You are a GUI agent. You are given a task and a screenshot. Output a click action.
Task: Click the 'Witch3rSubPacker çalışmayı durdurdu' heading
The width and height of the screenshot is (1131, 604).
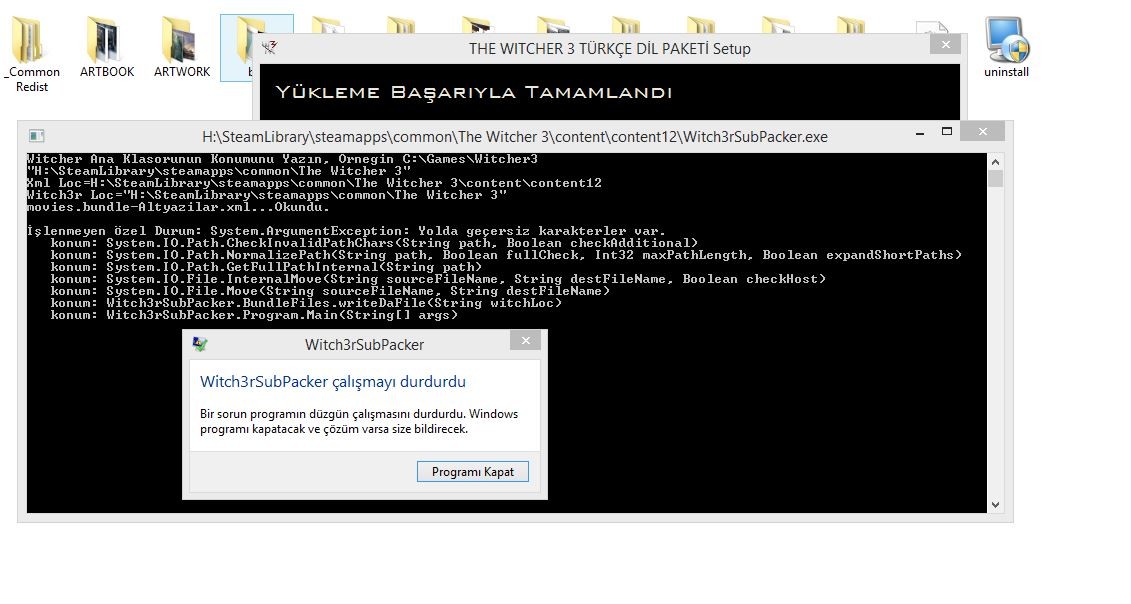pos(333,382)
